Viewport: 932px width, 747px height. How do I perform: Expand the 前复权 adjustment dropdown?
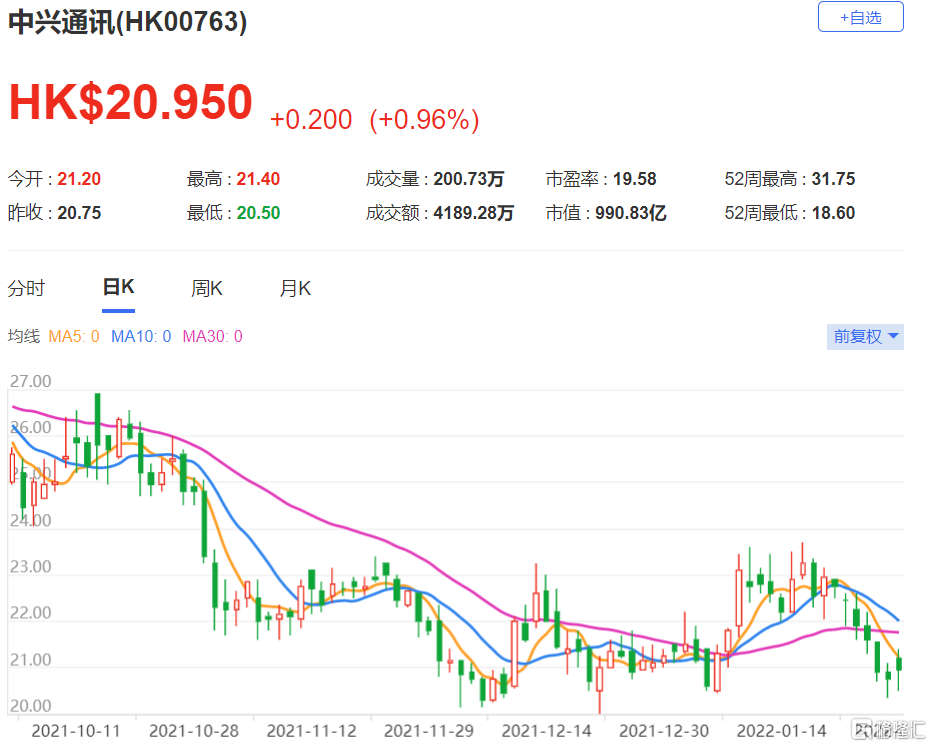click(x=865, y=337)
